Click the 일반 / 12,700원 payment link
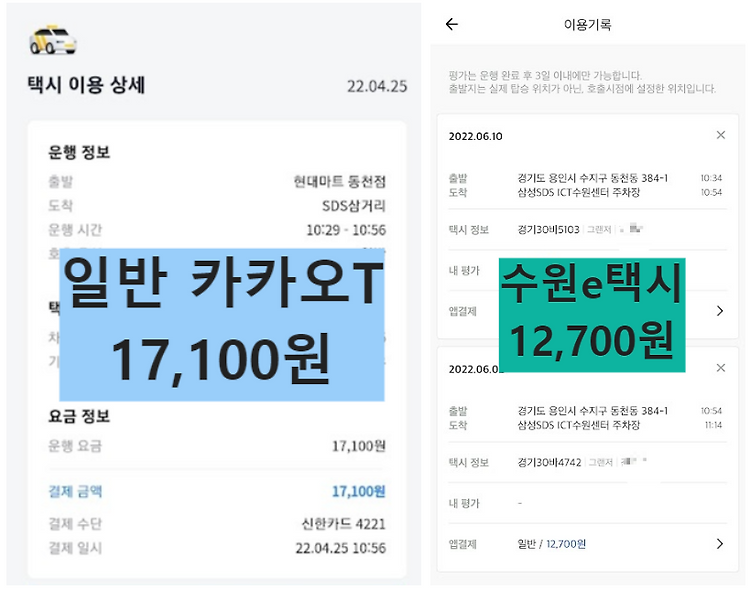This screenshot has height=589, width=750. (x=551, y=544)
